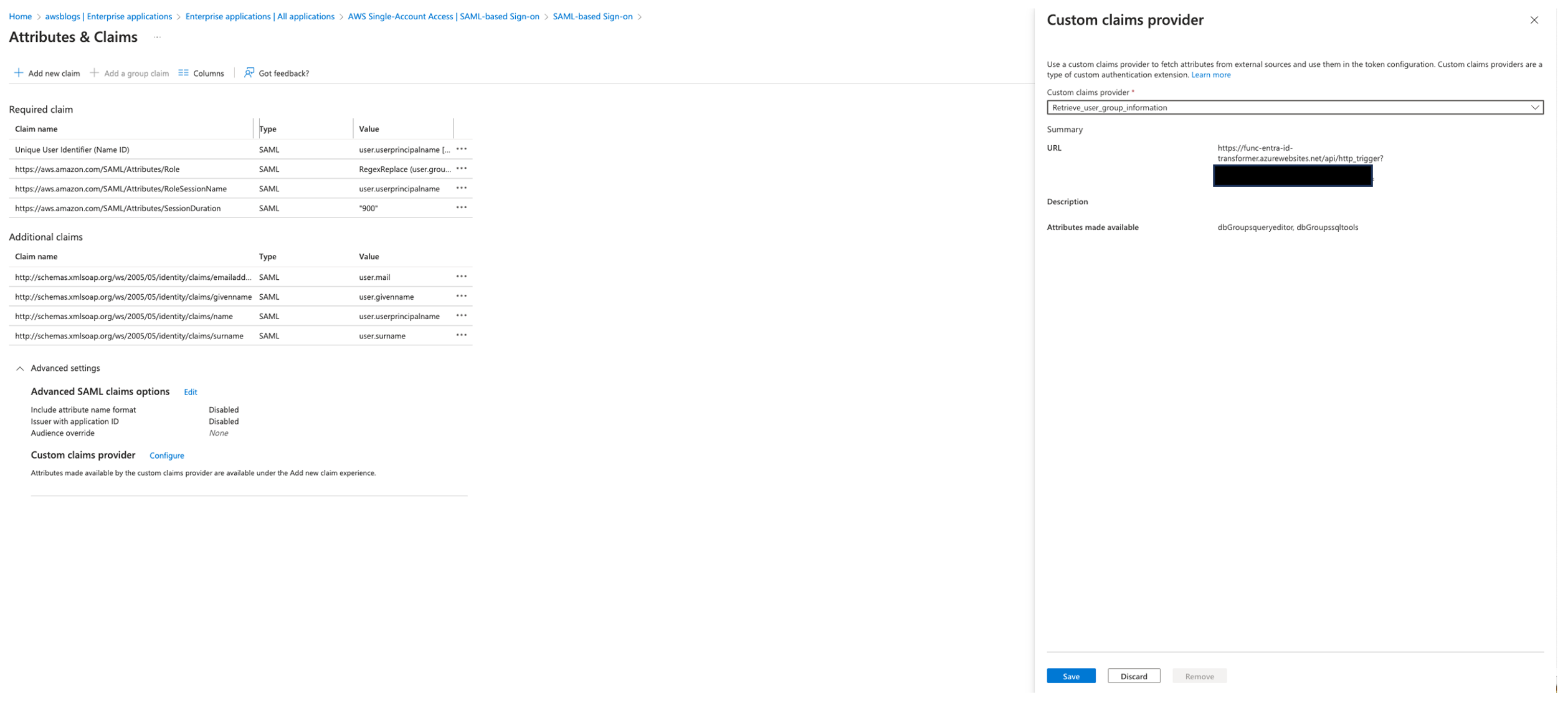The height and width of the screenshot is (713, 1568).
Task: Click the Discard button
Action: (x=1133, y=677)
